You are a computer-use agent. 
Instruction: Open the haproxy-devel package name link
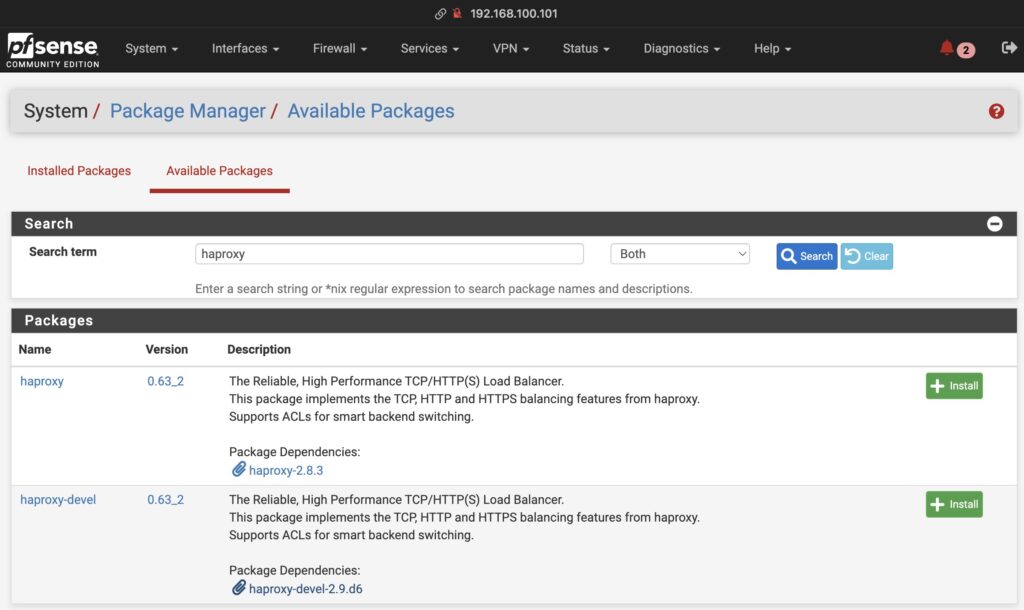58,500
